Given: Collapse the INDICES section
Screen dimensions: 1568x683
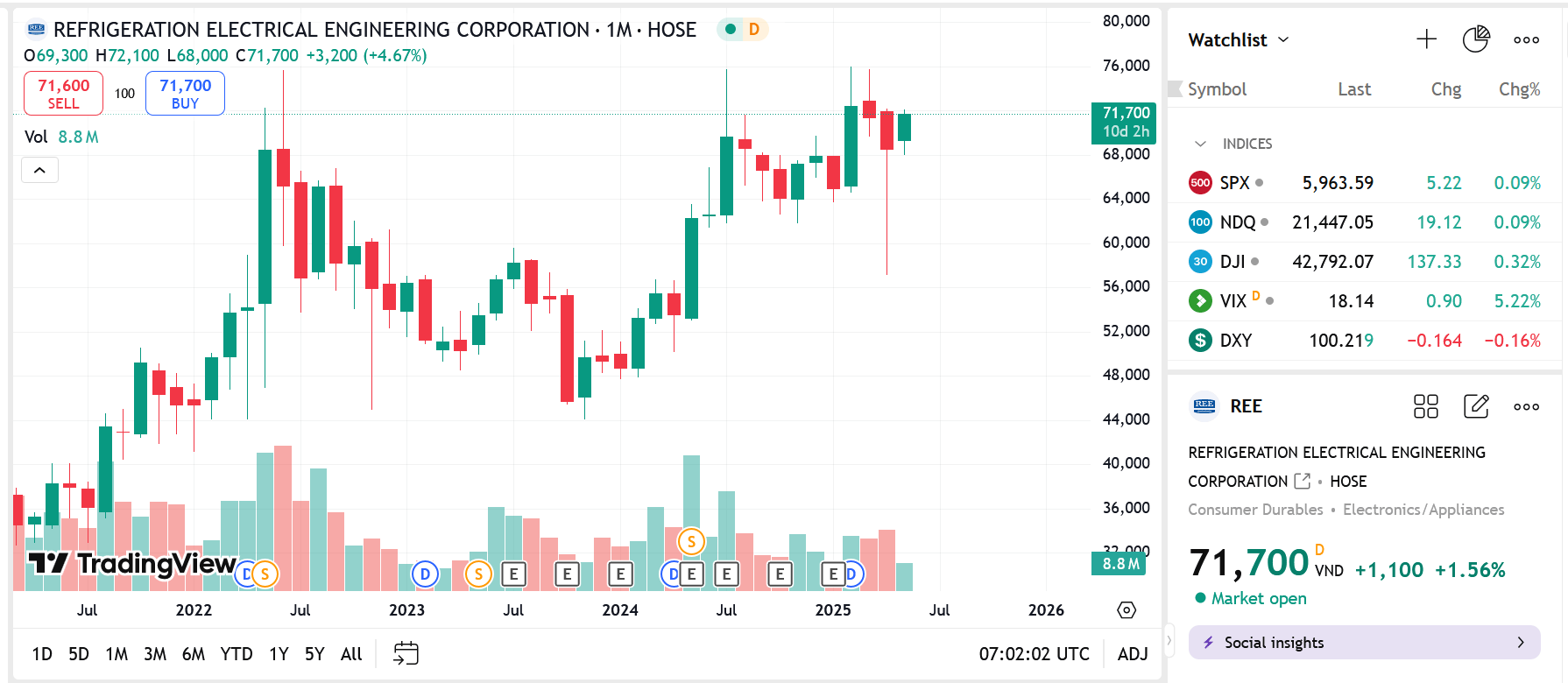Looking at the screenshot, I should [x=1201, y=144].
